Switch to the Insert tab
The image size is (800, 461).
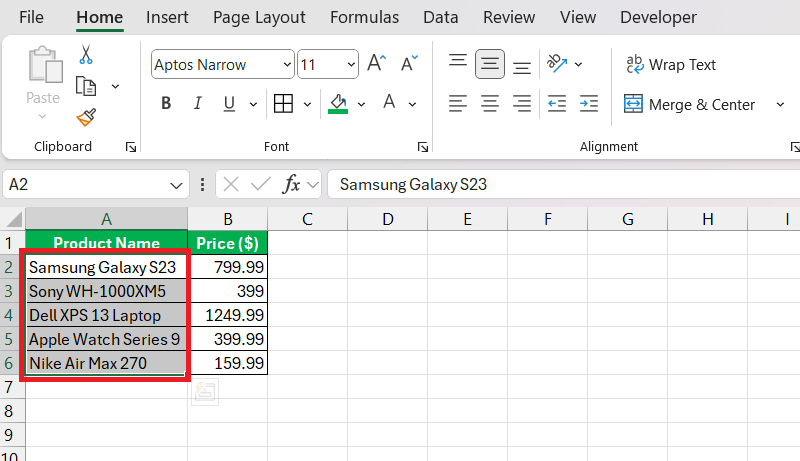(x=167, y=17)
